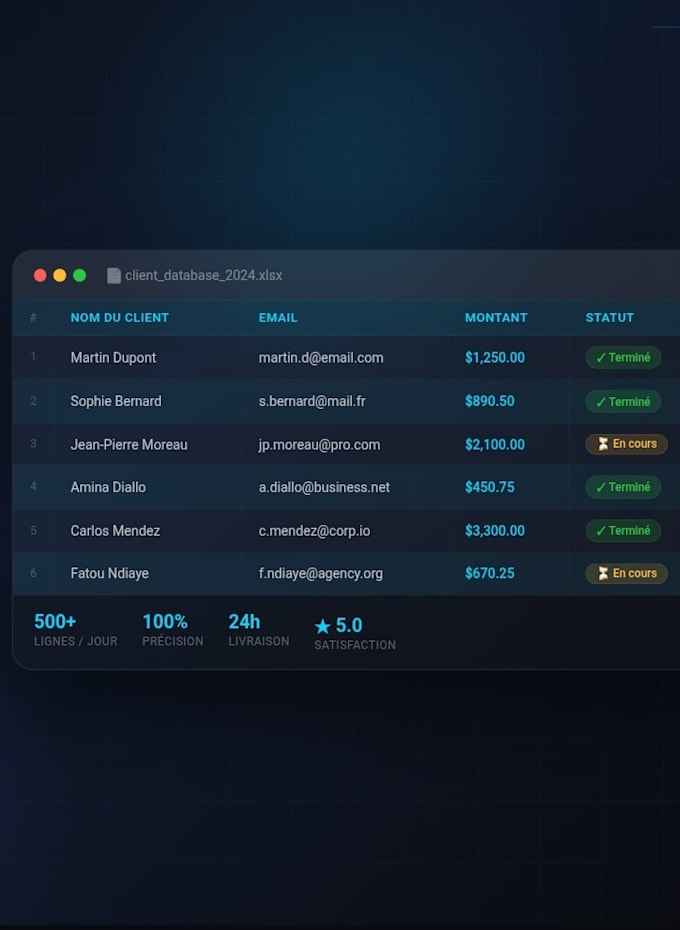
Task: Select the Carlos Mendez name cell
Action: [x=115, y=530]
